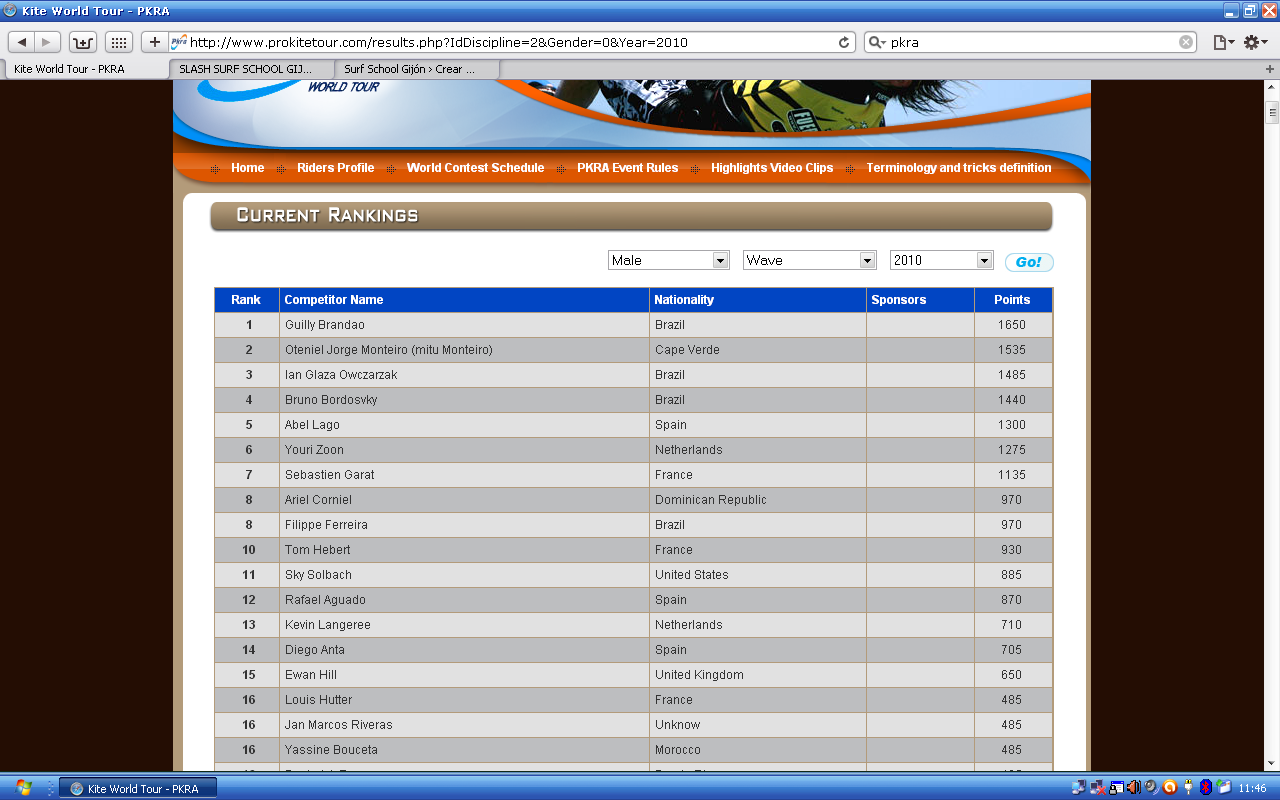Click the Kite World Tour taskbar button
Screen dimensions: 1280x800
tap(137, 788)
